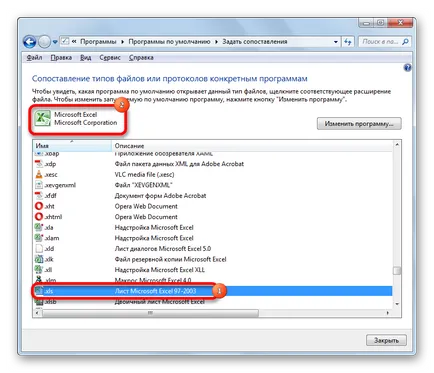The width and height of the screenshot is (434, 373).
Task: Click the Изменить программу button
Action: tap(359, 124)
